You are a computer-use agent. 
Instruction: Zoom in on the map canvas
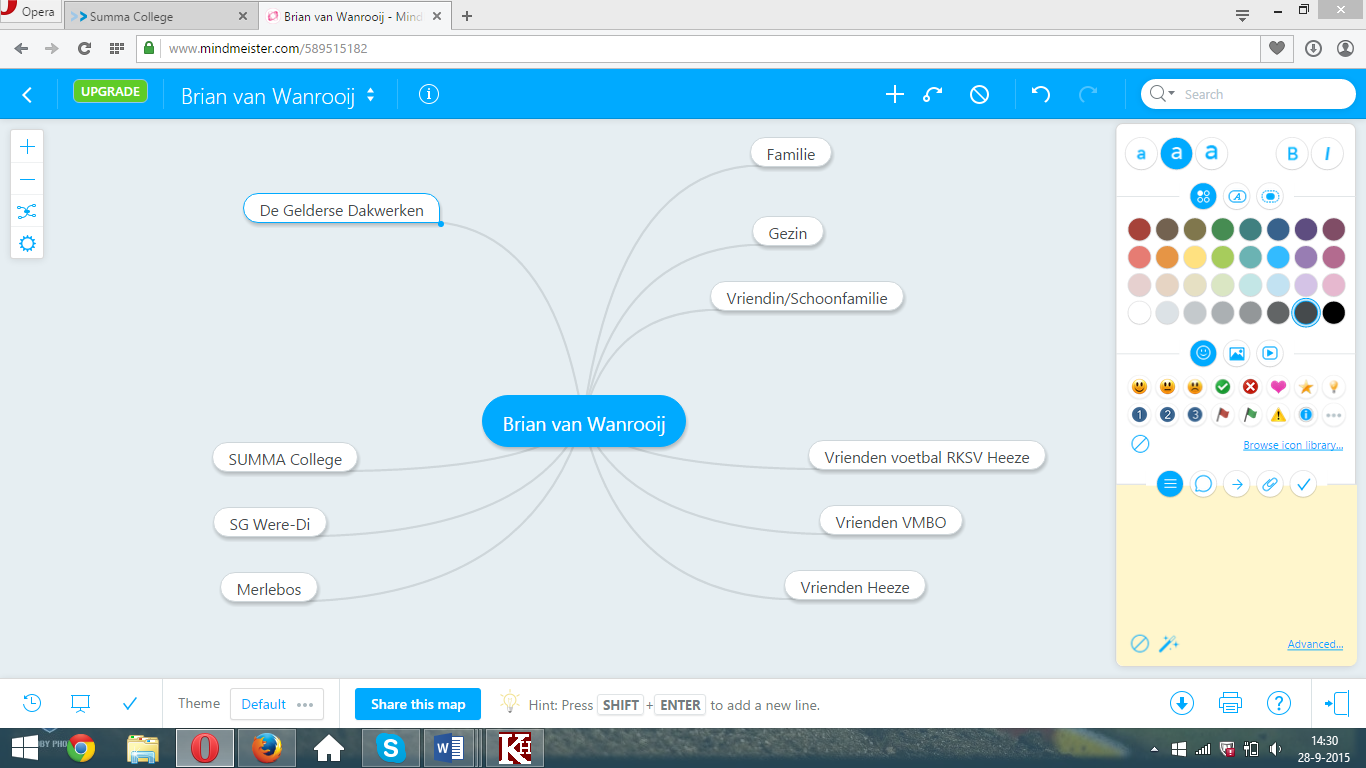click(x=27, y=147)
